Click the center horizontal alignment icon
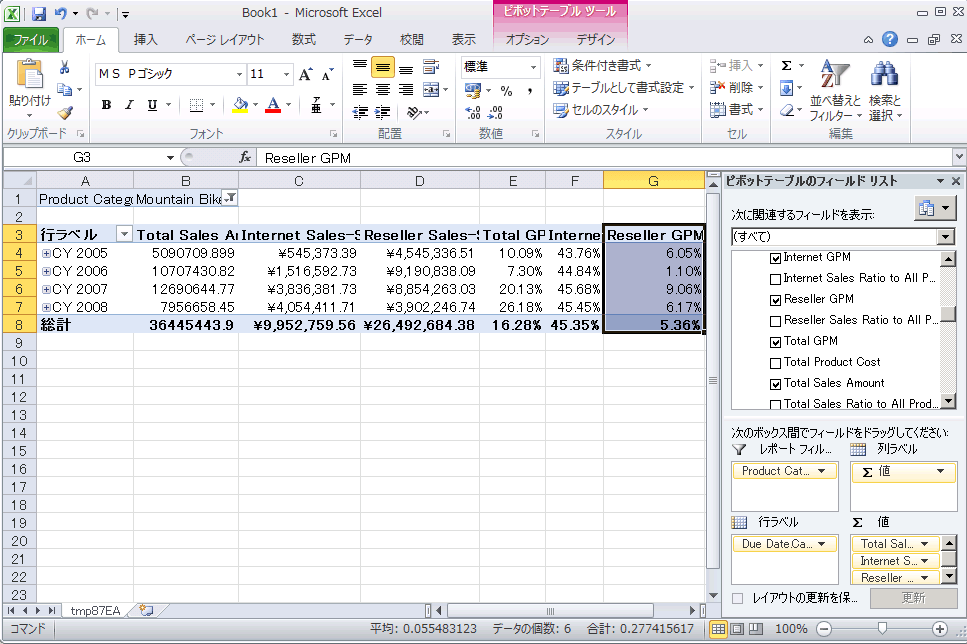967x644 pixels. coord(382,90)
